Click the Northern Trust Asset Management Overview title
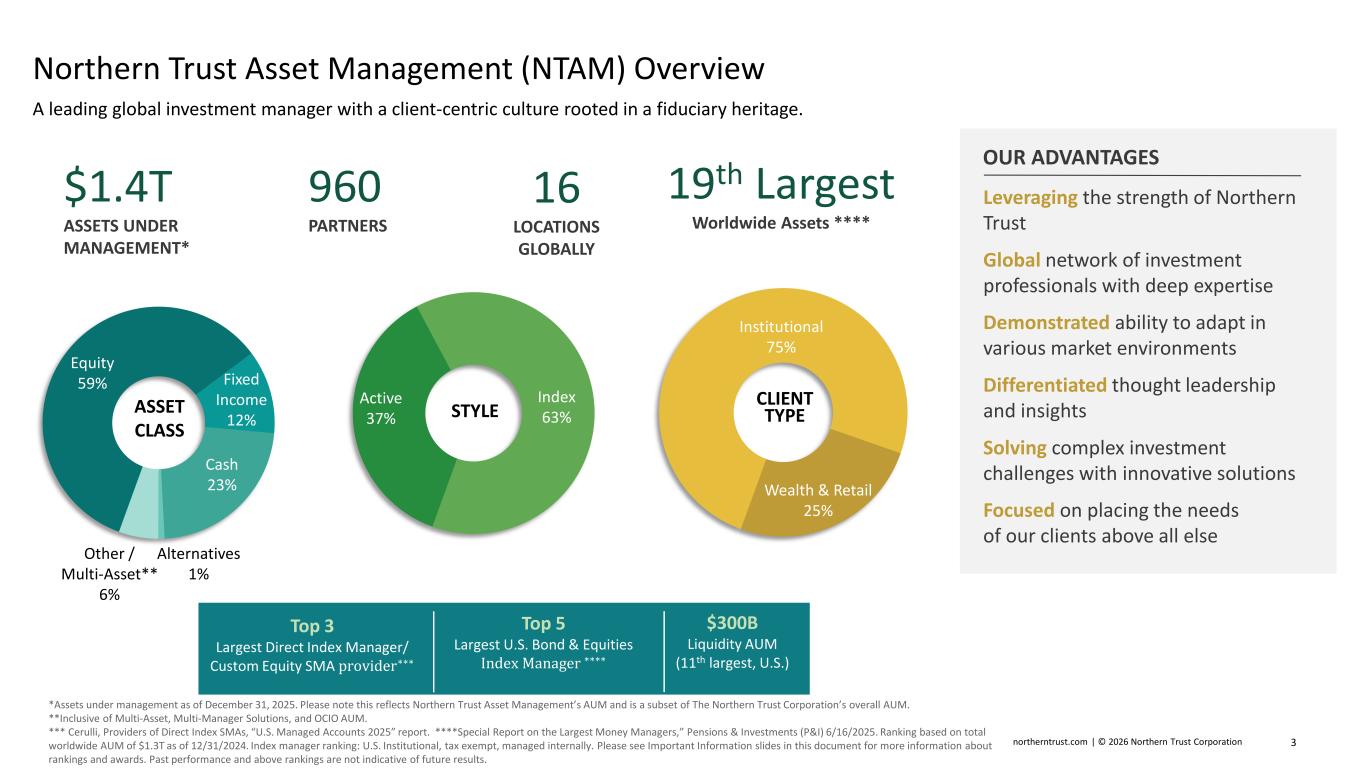The width and height of the screenshot is (1365, 768). pos(399,68)
